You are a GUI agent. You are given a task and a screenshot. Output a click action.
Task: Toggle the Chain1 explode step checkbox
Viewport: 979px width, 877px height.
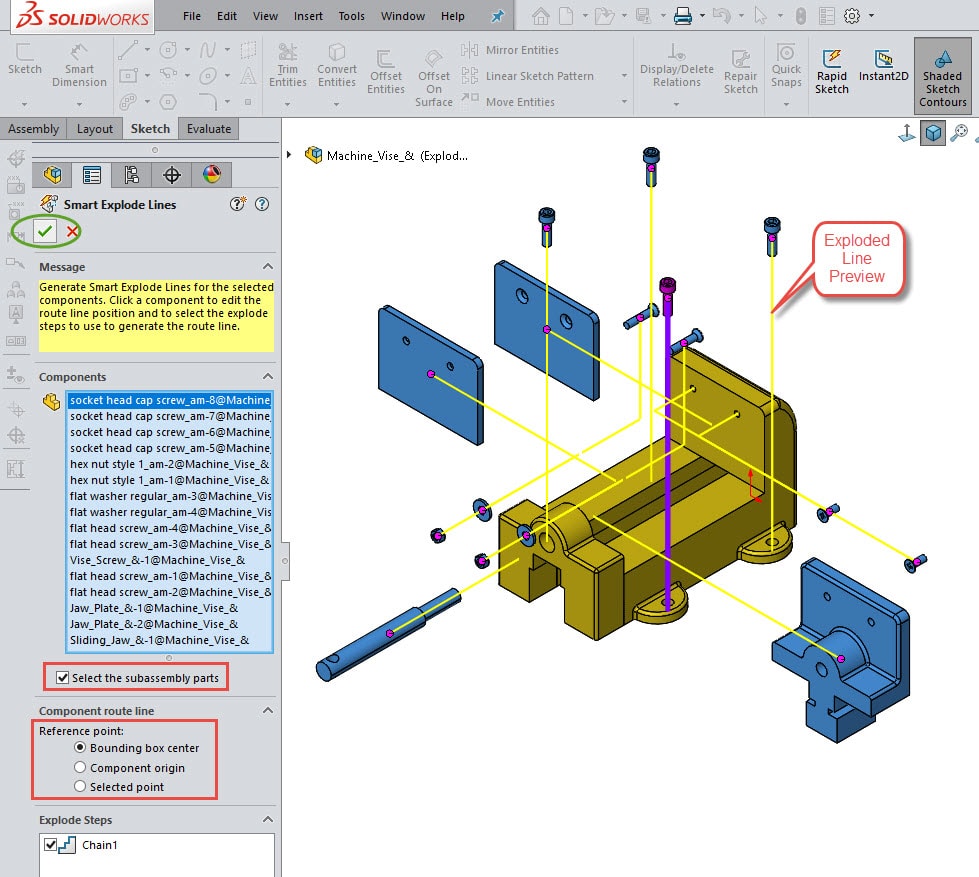click(x=52, y=845)
